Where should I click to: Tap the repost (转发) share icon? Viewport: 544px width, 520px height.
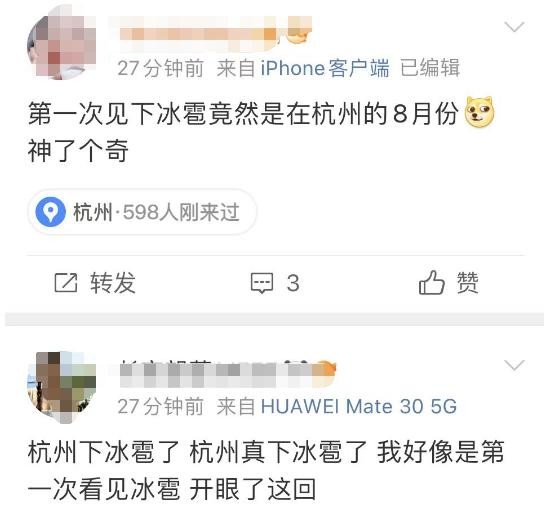[66, 283]
